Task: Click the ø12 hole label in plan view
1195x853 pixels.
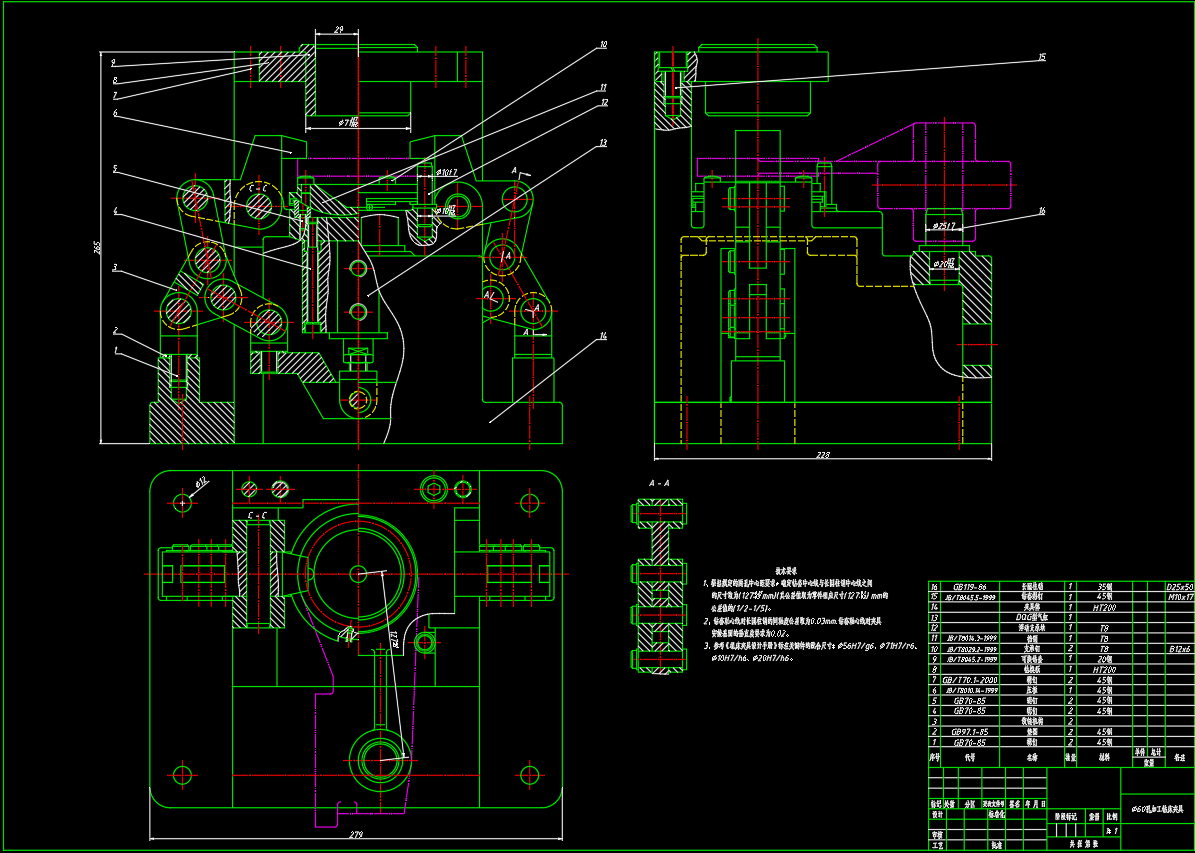Action: tap(200, 483)
